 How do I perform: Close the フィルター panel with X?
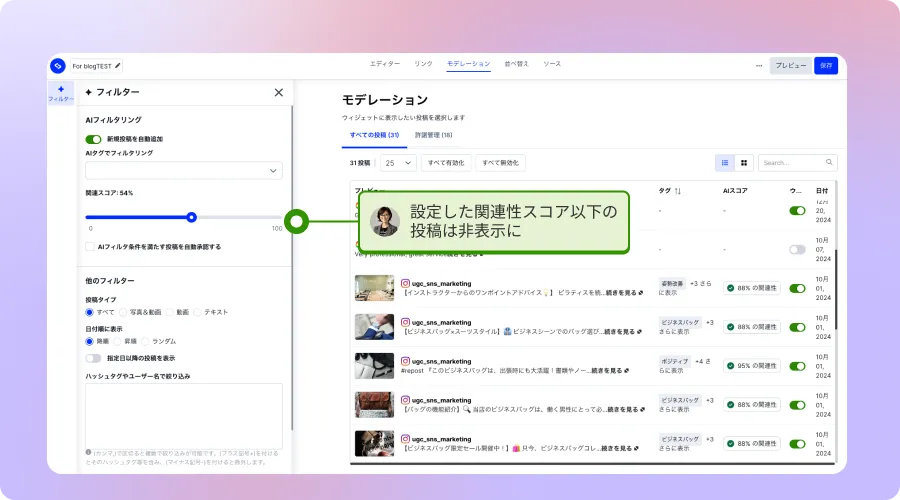point(278,92)
